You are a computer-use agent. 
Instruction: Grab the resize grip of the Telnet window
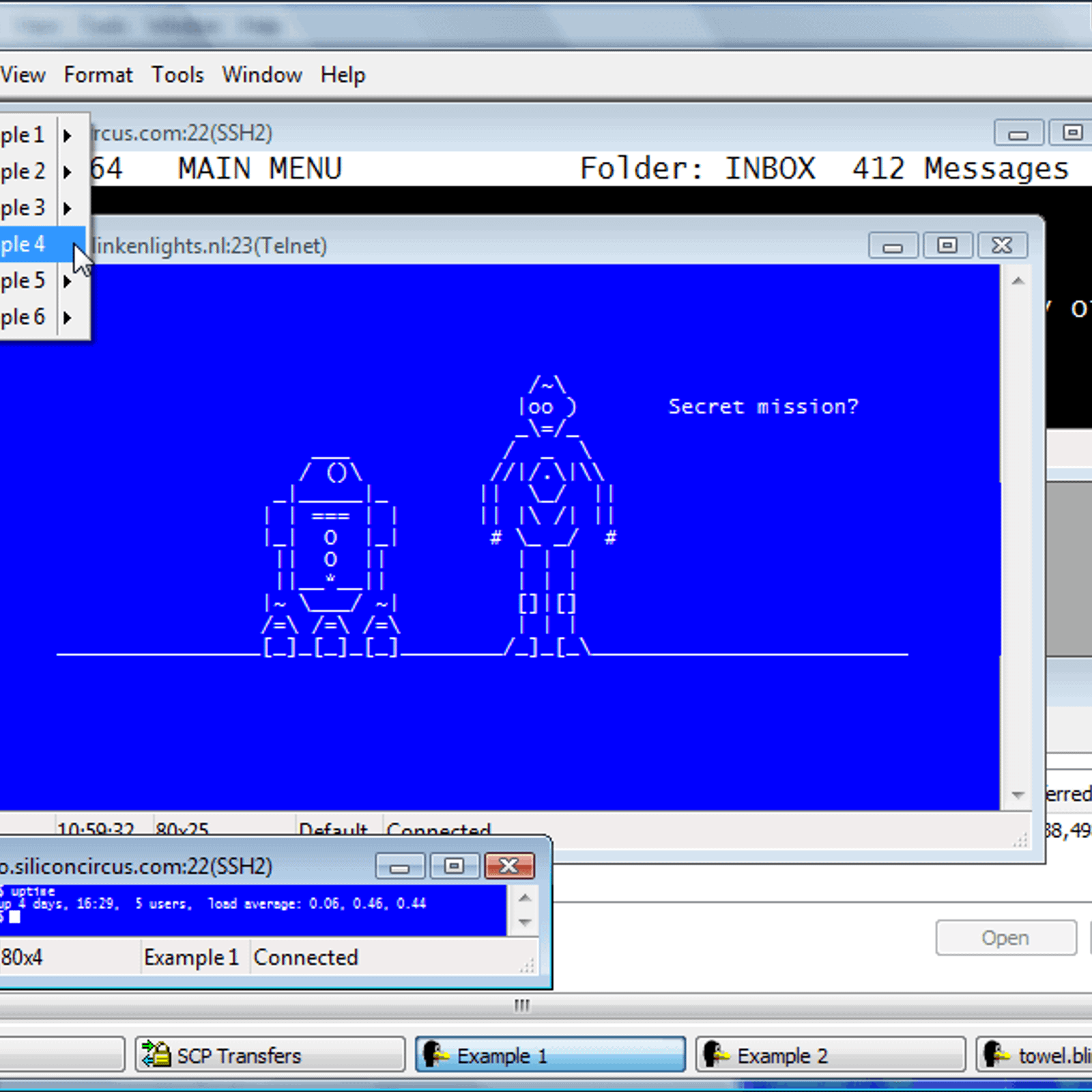click(x=1020, y=841)
